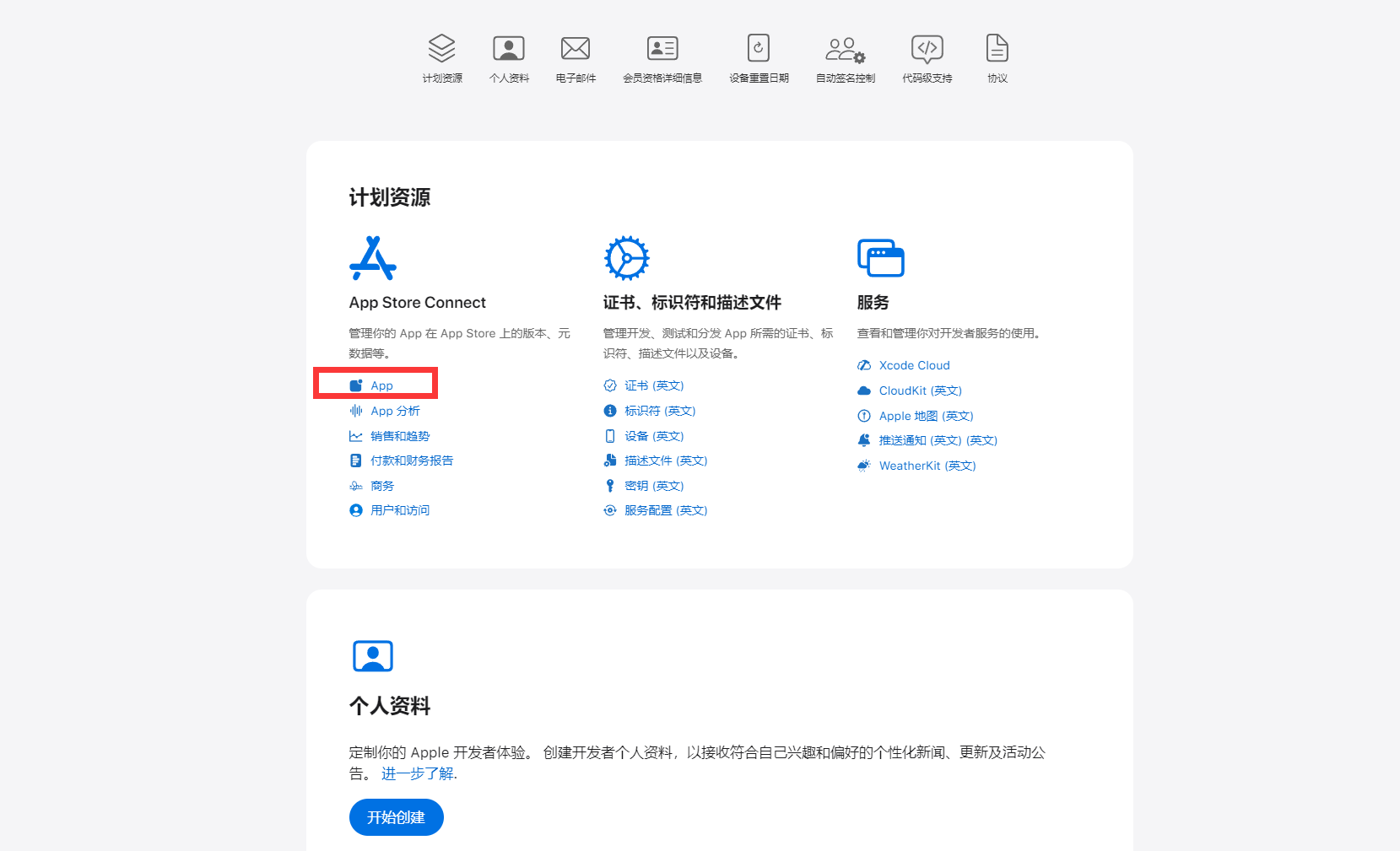1400x851 pixels.
Task: Click the checkmark seal icon beside 证书
Action: [x=610, y=385]
